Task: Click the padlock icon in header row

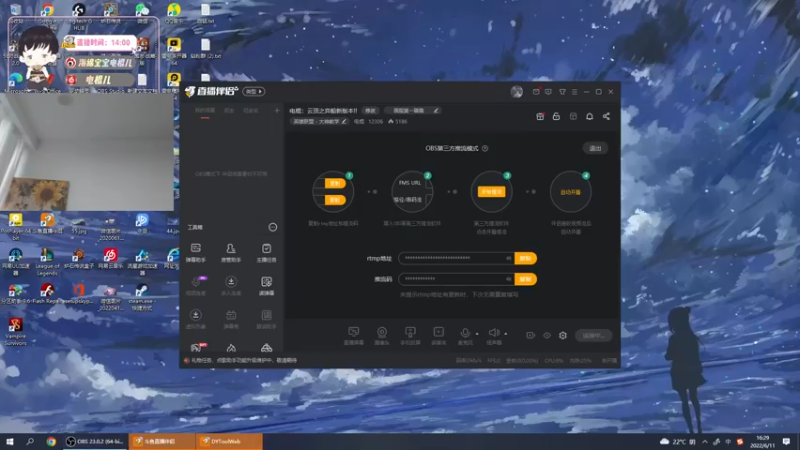Action: click(556, 116)
